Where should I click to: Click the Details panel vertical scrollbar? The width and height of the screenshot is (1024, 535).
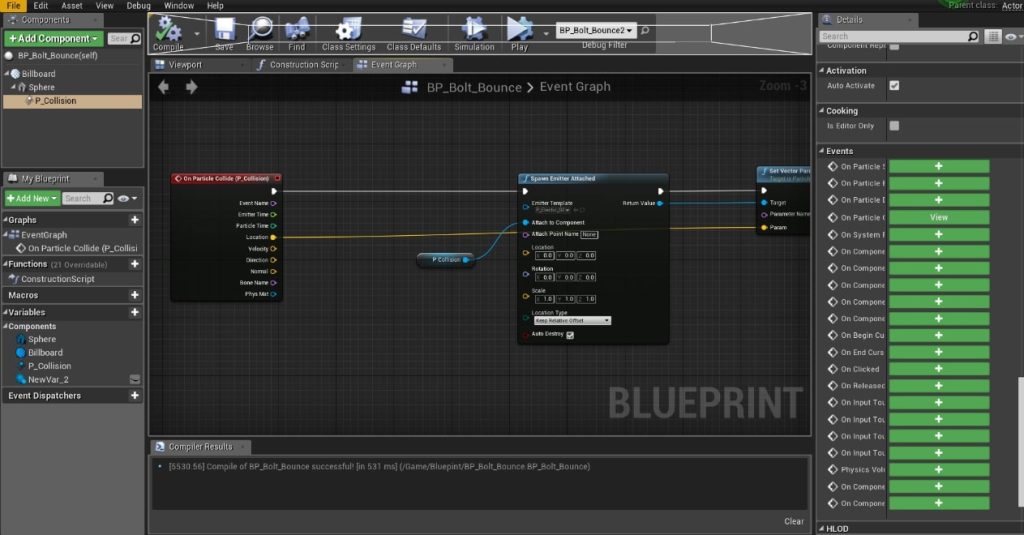click(x=1020, y=441)
